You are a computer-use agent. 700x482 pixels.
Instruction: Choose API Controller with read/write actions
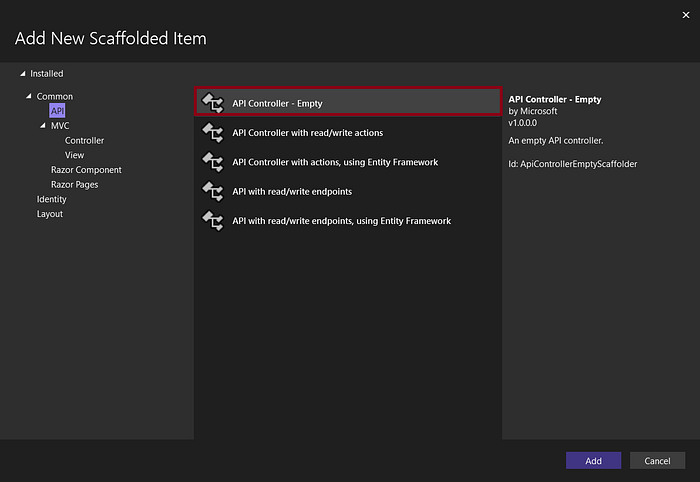[307, 132]
